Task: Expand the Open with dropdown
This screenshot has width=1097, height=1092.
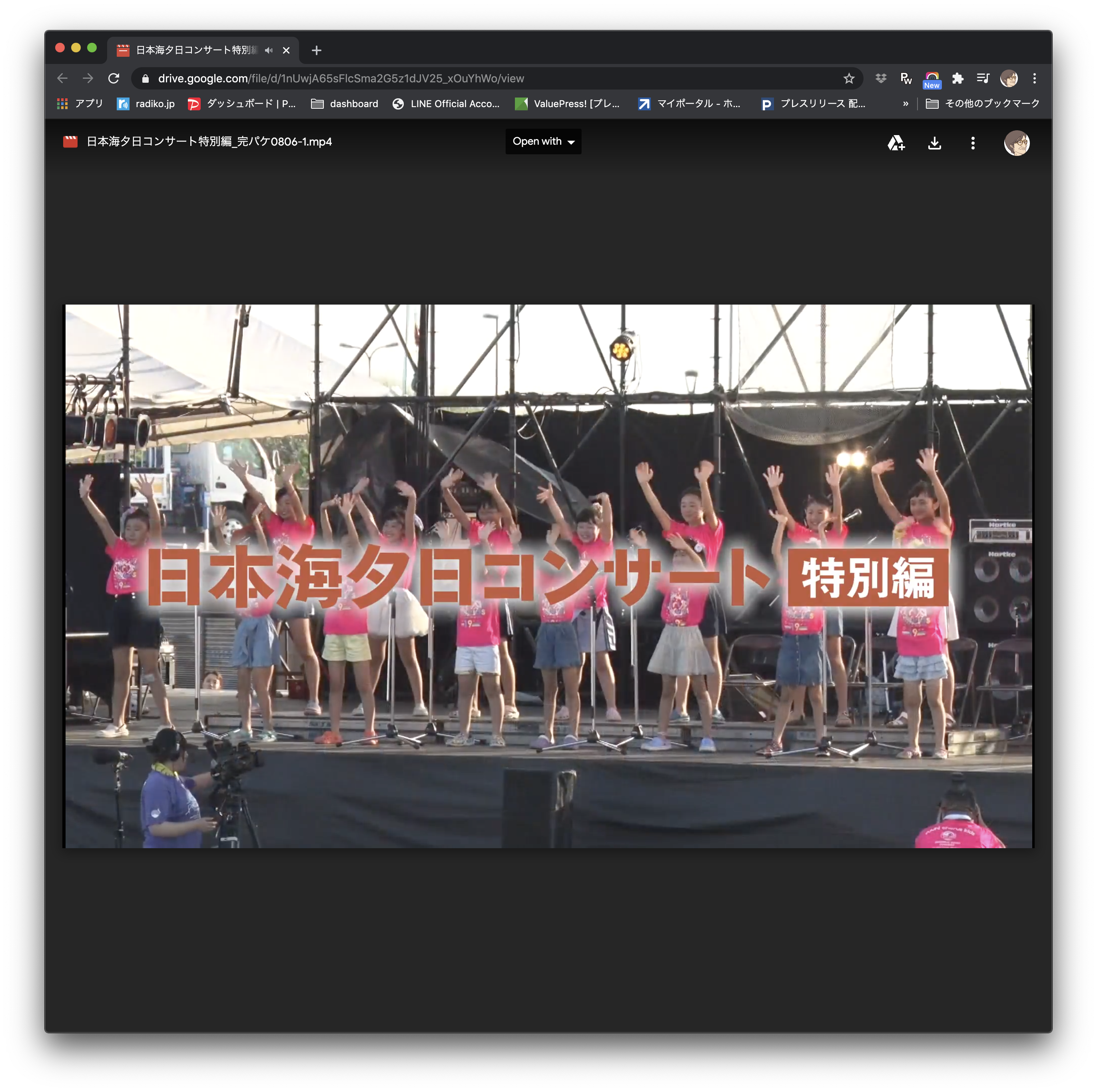Action: coord(543,141)
